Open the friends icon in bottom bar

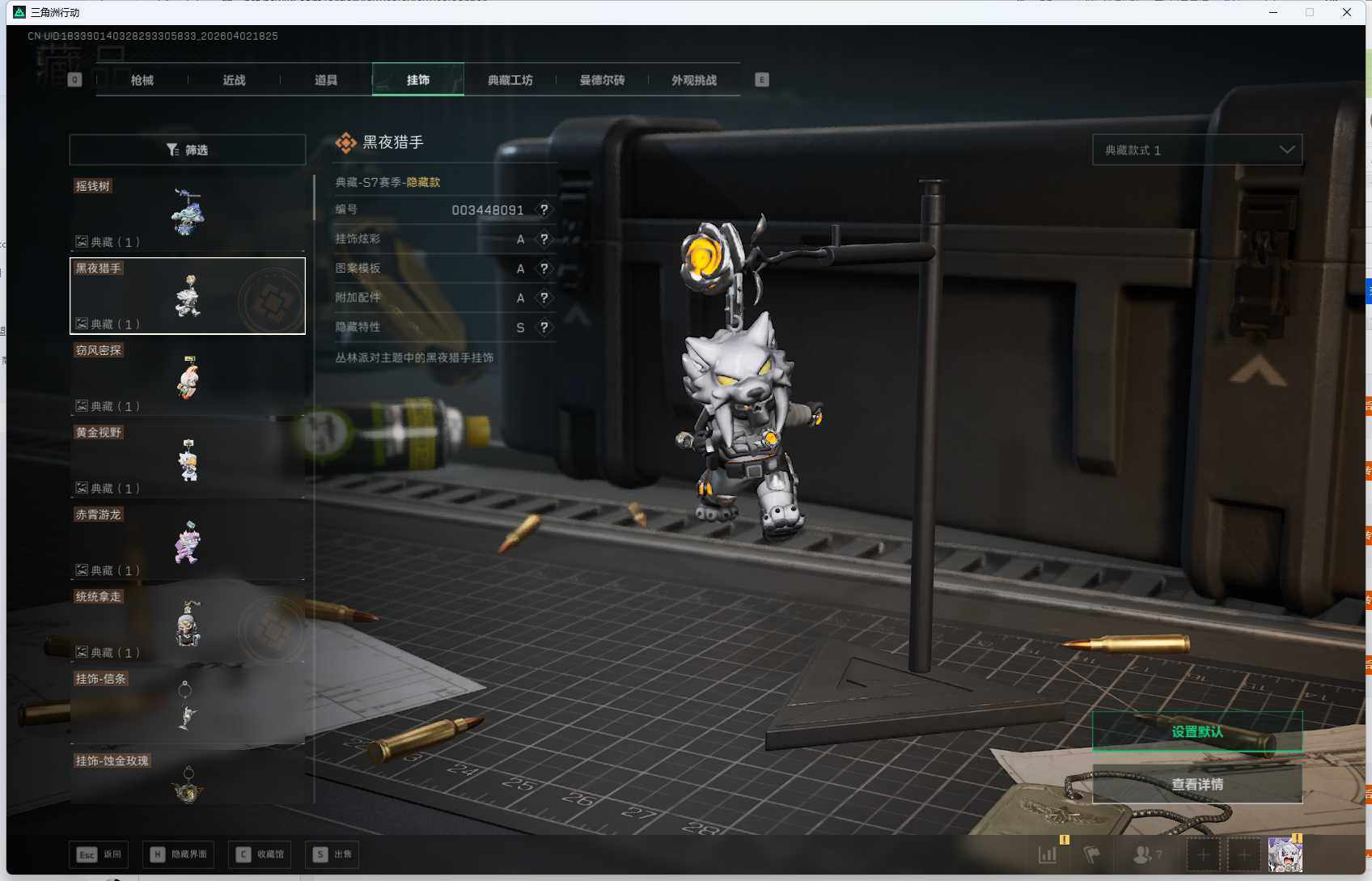coord(1143,854)
